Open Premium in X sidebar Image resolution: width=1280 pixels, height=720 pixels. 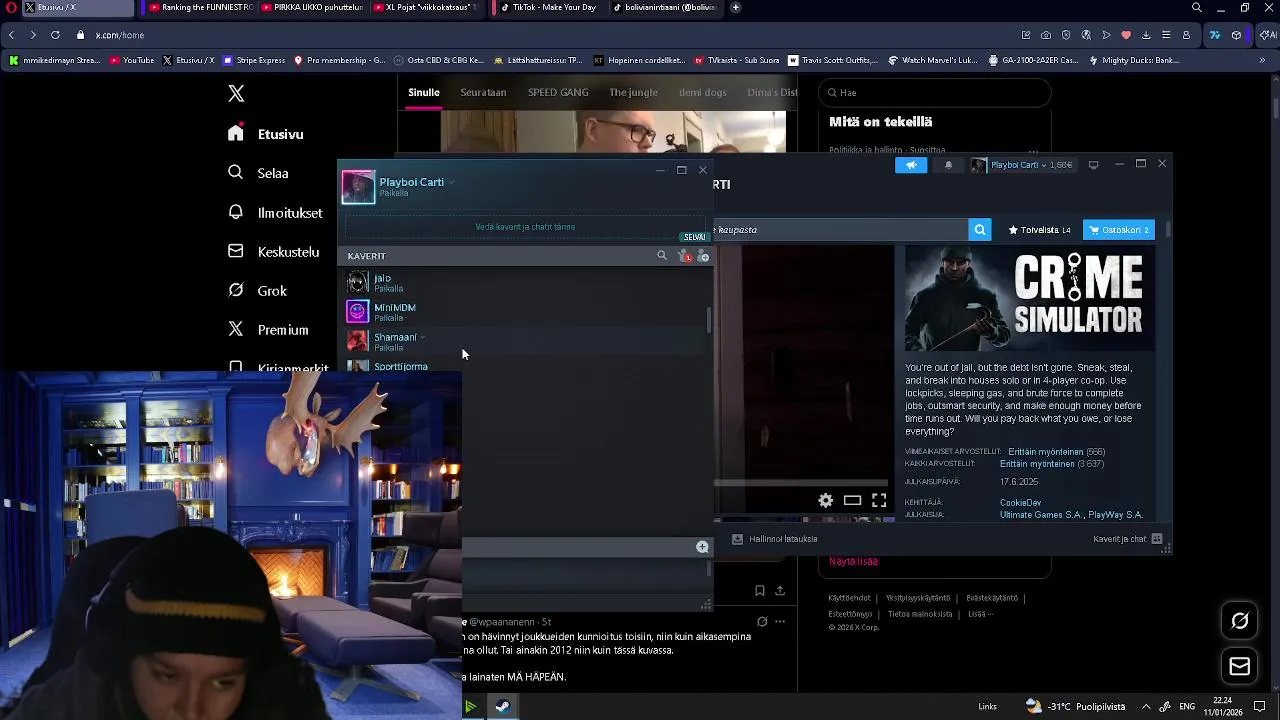click(x=268, y=330)
